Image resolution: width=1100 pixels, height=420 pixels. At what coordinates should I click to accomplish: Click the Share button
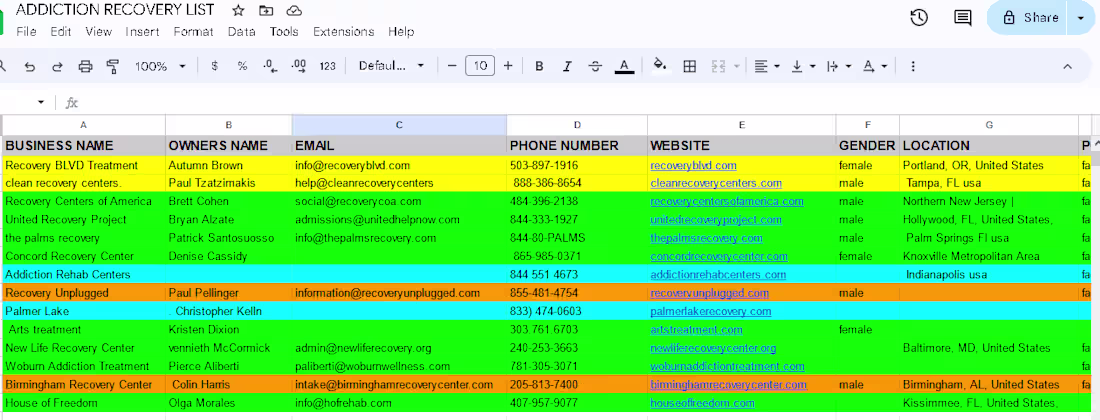click(1030, 18)
